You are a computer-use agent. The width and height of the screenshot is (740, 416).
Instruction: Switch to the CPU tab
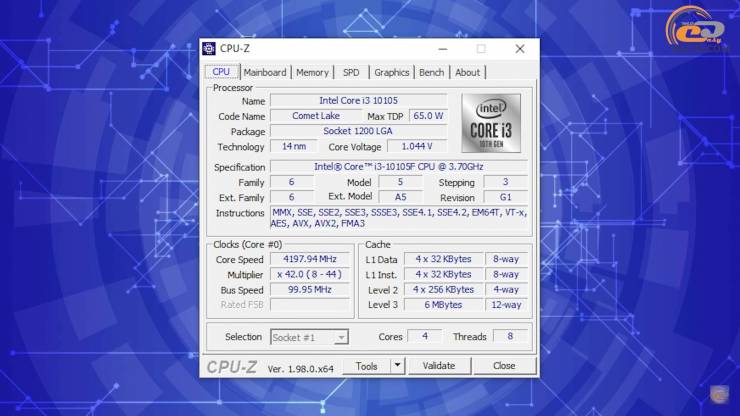point(221,72)
